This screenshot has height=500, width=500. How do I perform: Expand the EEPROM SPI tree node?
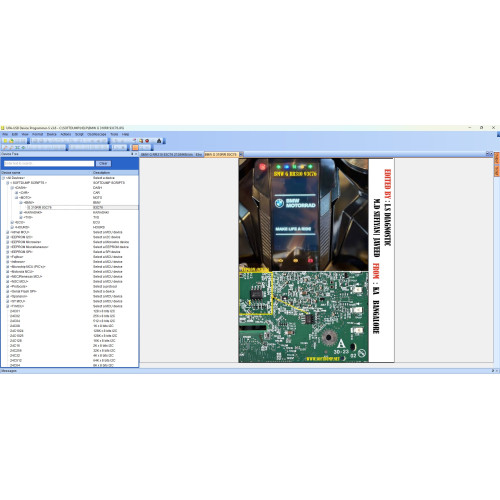tap(8, 252)
